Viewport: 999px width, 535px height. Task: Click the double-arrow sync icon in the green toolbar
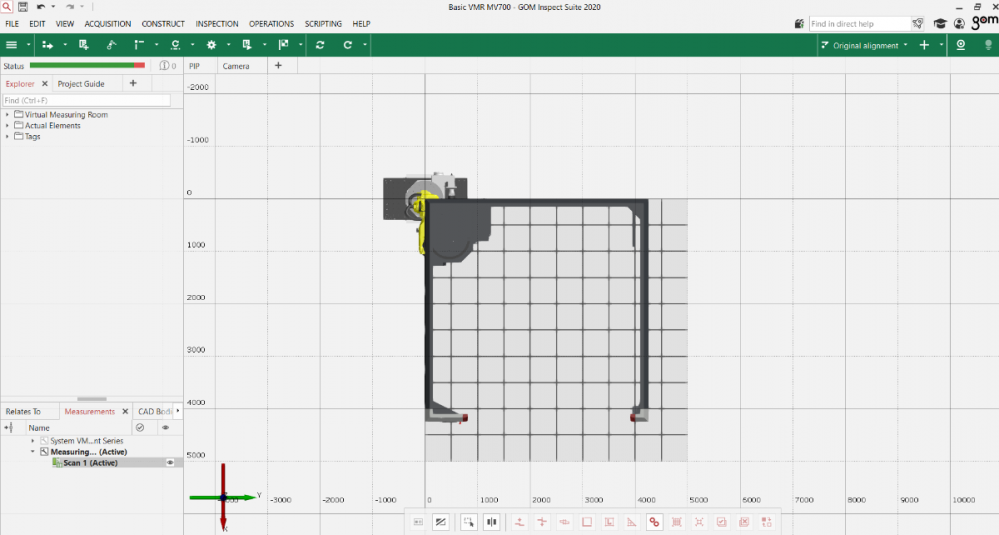[320, 45]
